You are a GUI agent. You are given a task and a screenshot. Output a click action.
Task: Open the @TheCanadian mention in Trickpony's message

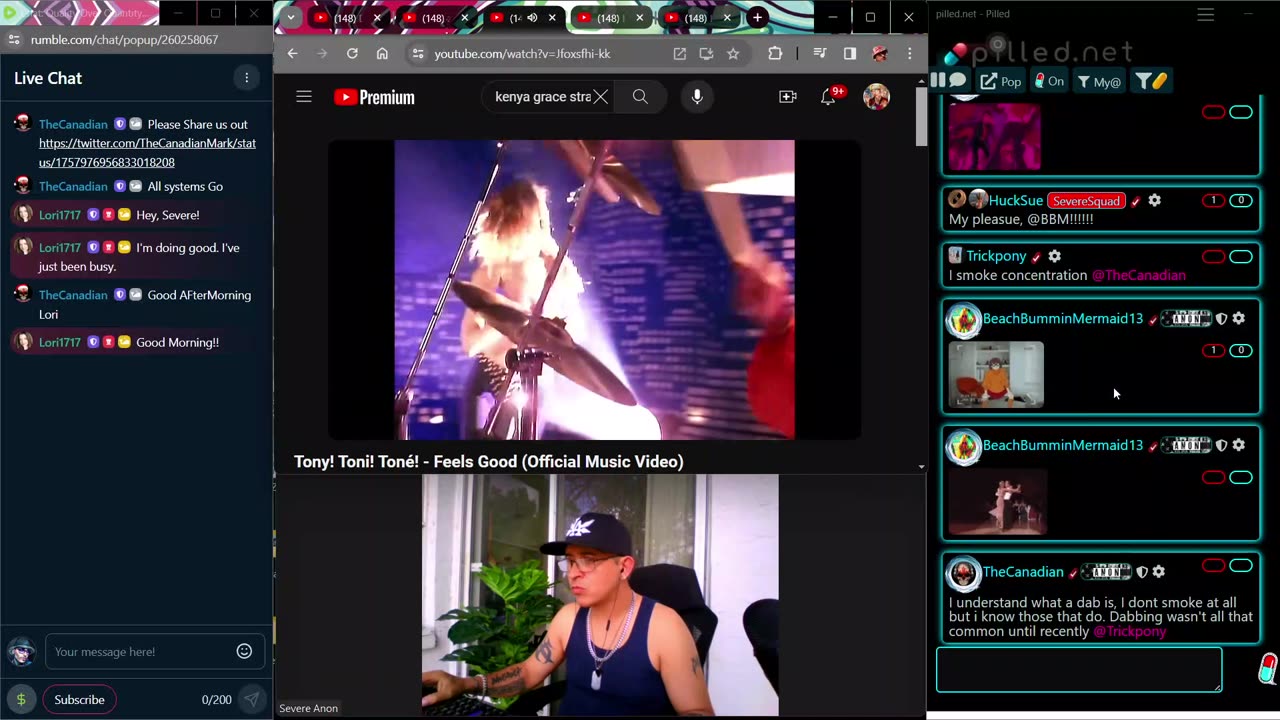point(1138,275)
